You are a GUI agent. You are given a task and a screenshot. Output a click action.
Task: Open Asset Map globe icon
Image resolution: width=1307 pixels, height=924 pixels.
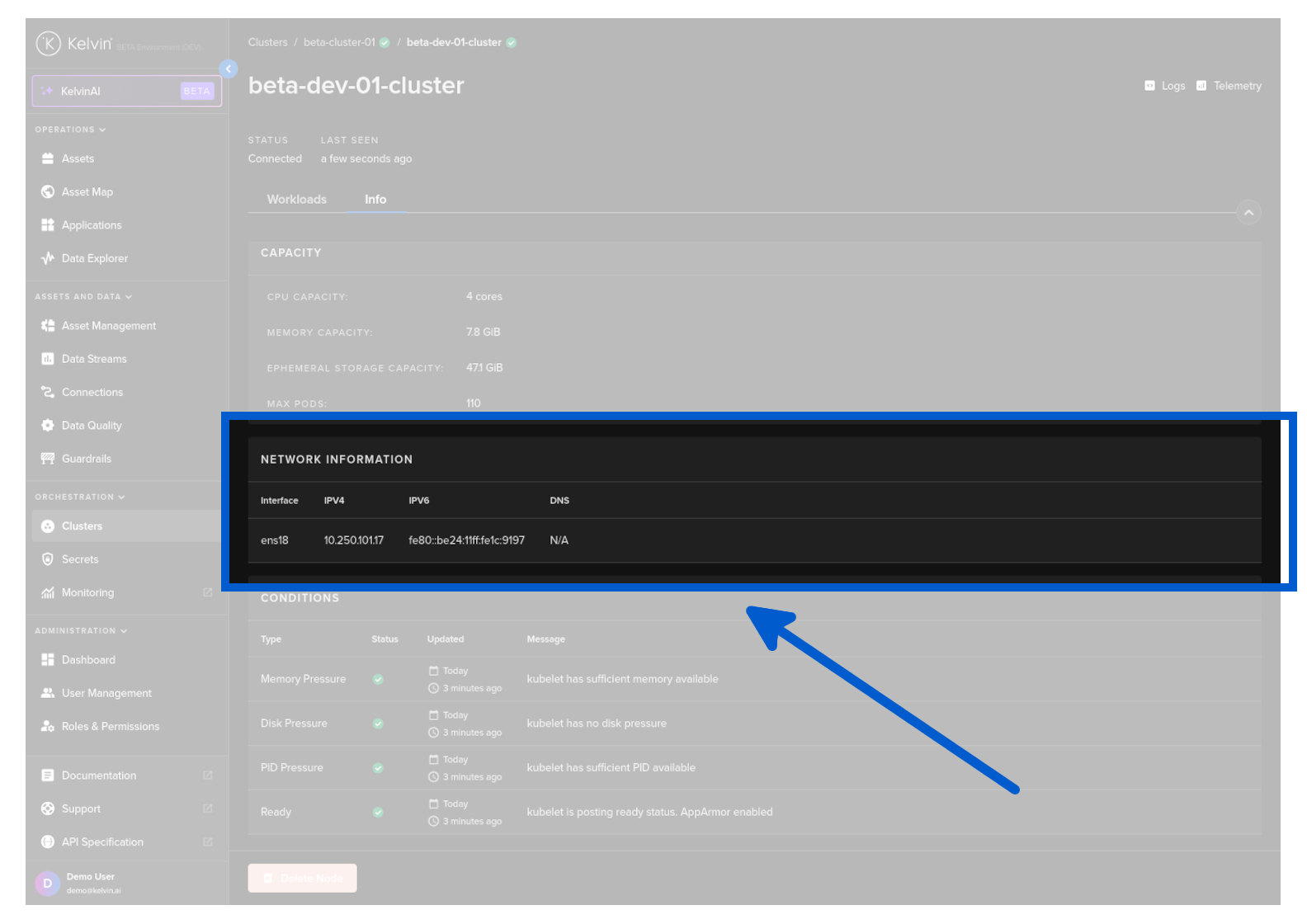(x=48, y=191)
